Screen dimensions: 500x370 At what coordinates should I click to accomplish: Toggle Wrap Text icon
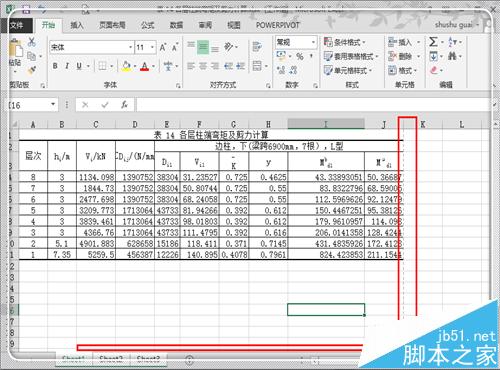257,47
